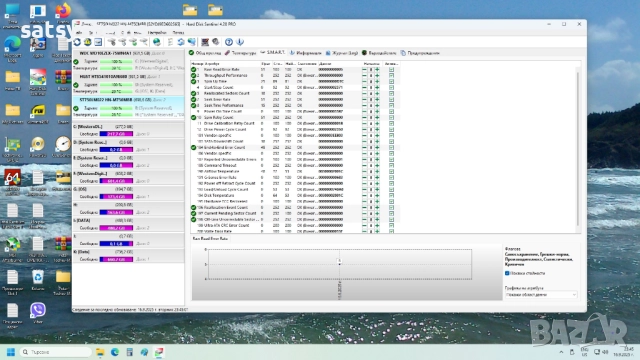Open the Alerts tab
This screenshot has height=360, width=640.
420,53
